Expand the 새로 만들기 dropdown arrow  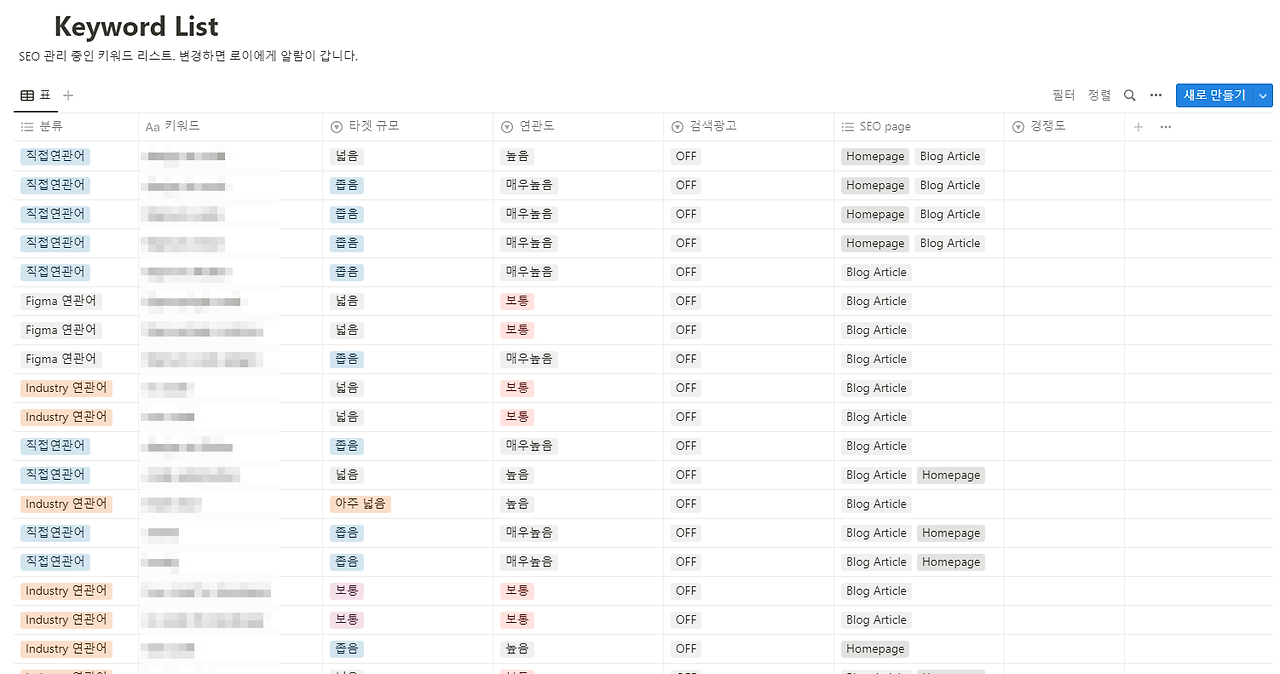[1263, 95]
